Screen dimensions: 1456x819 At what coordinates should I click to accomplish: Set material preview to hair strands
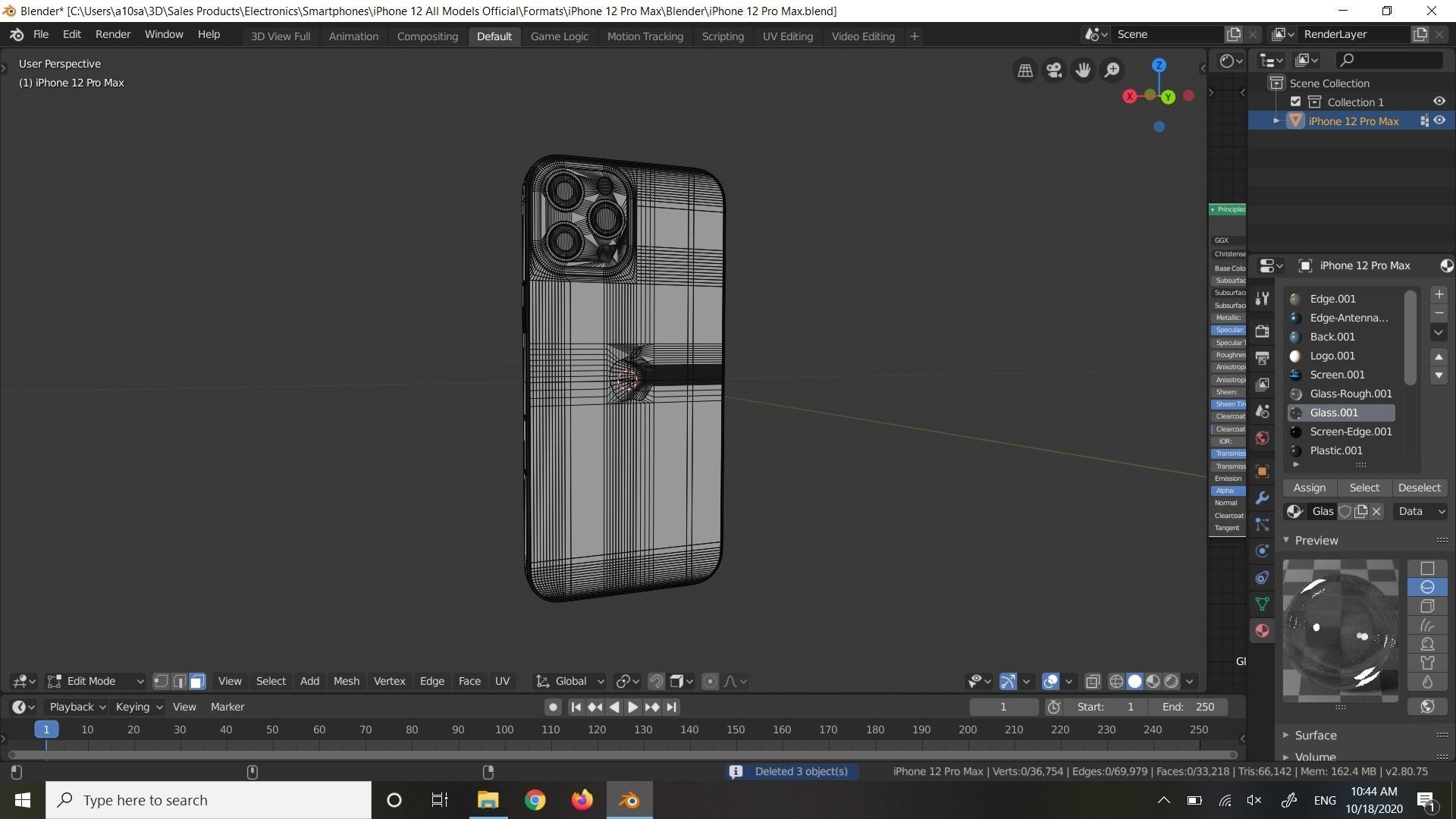pos(1427,626)
